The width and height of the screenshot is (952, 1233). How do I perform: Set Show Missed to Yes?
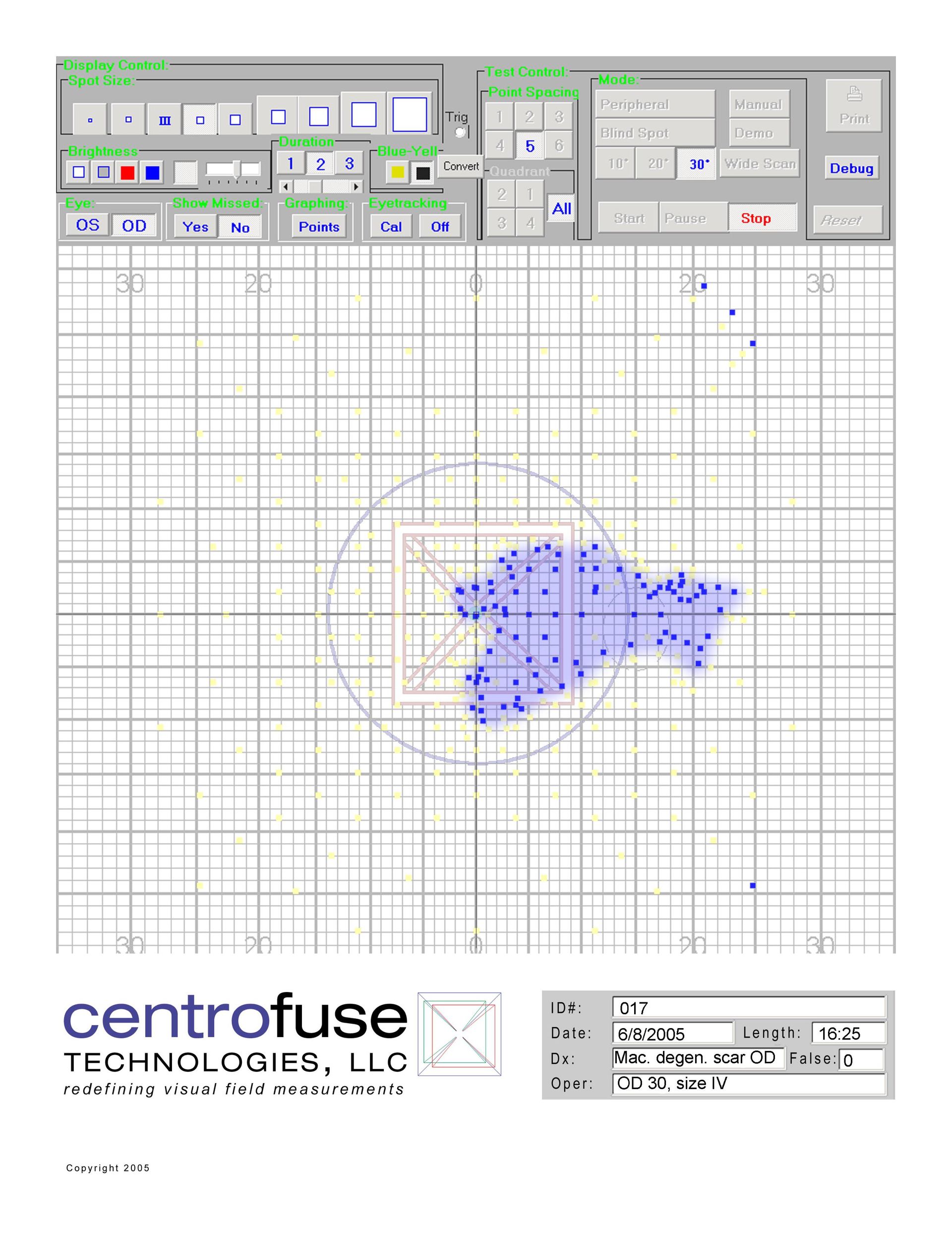click(x=195, y=227)
